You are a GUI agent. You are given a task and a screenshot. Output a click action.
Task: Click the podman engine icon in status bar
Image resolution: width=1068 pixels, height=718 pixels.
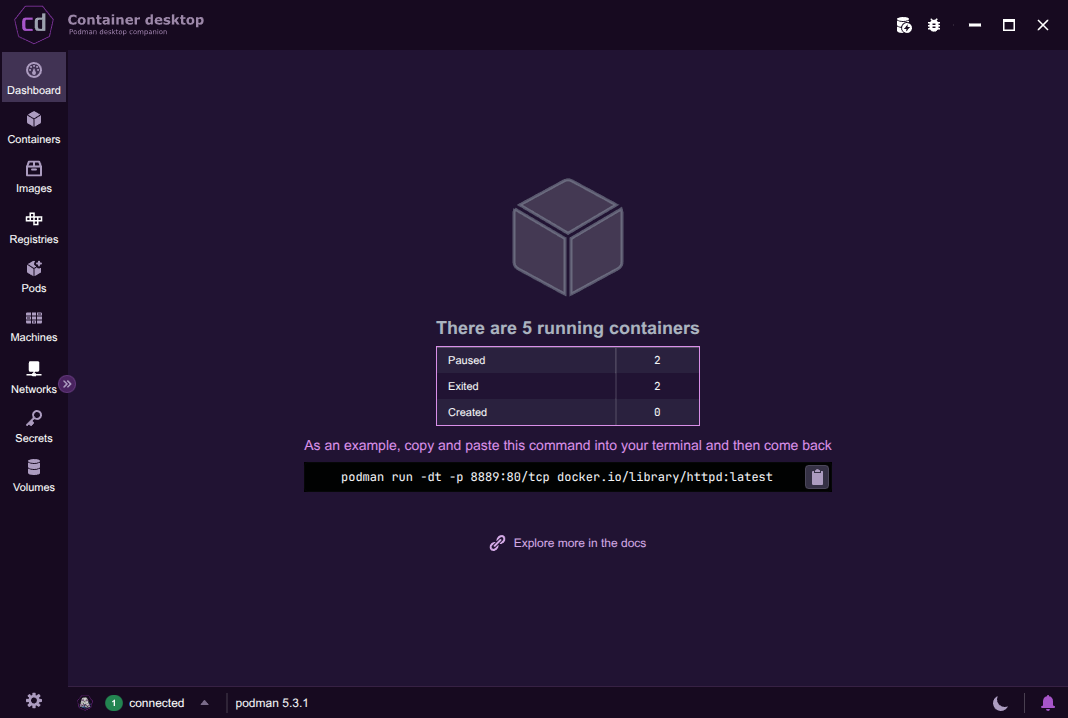(x=84, y=703)
